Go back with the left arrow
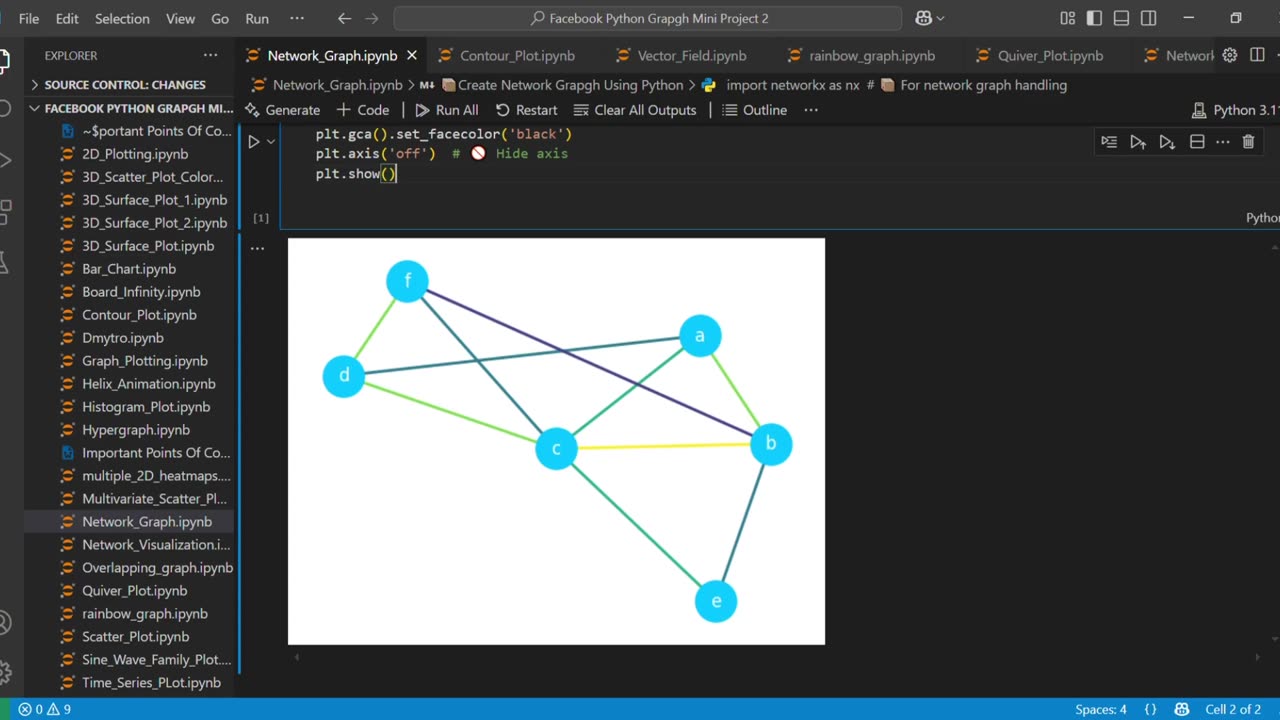This screenshot has width=1280, height=720. click(344, 18)
